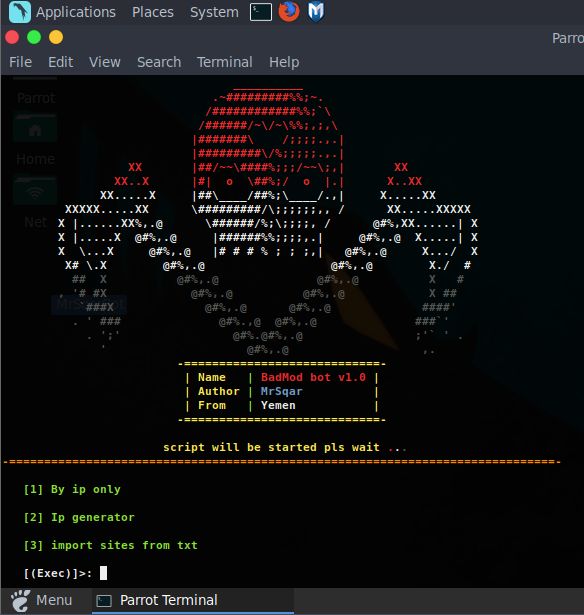Open the Terminal menu

tap(225, 62)
